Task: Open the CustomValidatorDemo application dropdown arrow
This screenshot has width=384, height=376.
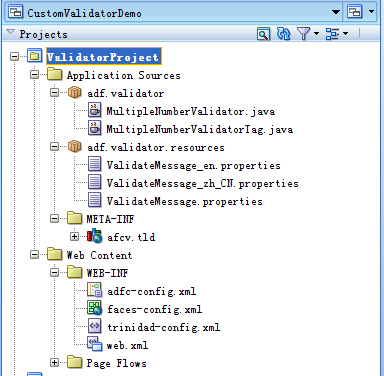Action: click(336, 12)
